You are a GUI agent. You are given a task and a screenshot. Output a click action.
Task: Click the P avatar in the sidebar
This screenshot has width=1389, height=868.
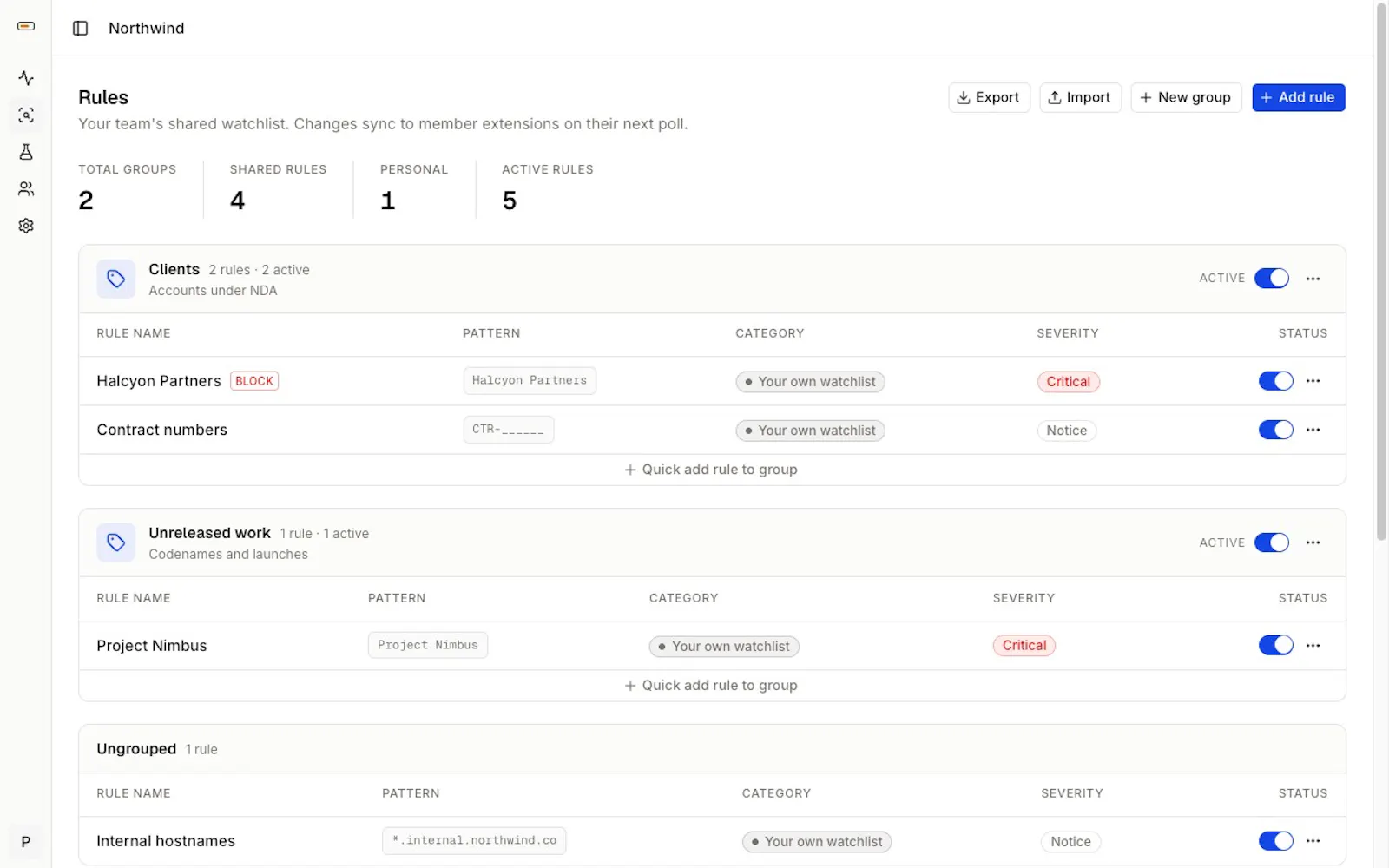coord(26,842)
